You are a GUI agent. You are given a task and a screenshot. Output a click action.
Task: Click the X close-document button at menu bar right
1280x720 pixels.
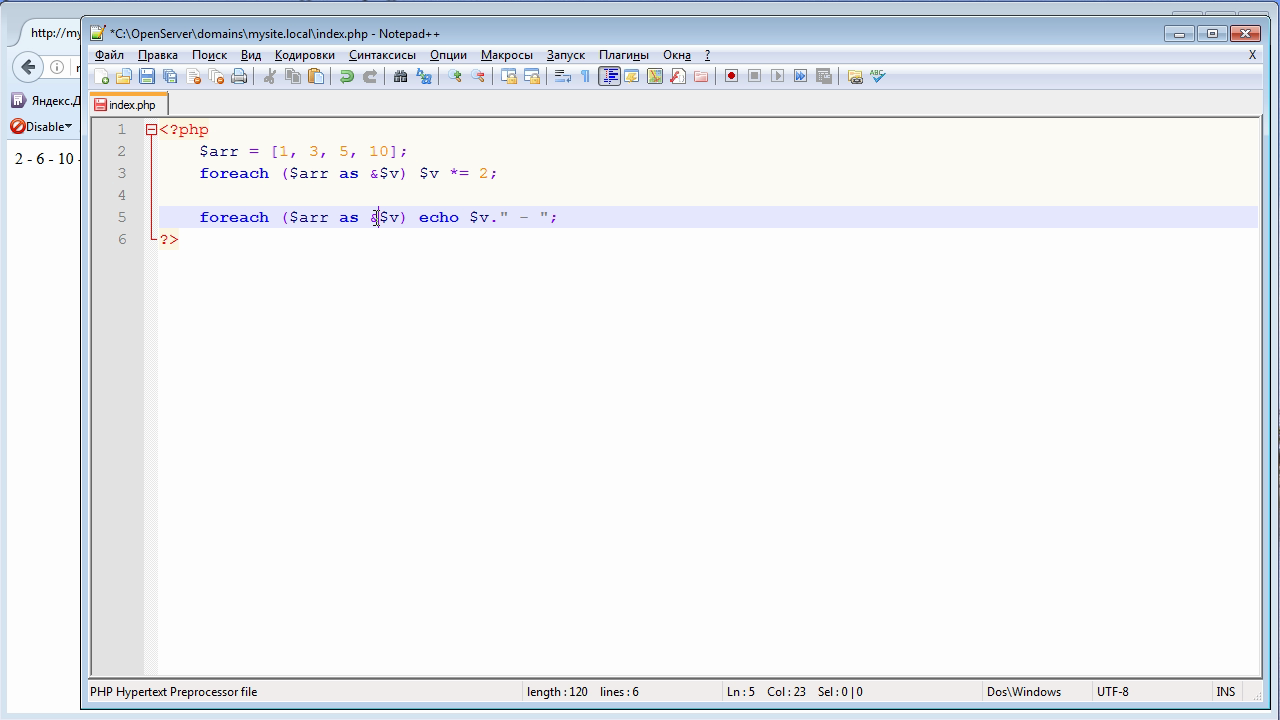pyautogui.click(x=1252, y=55)
